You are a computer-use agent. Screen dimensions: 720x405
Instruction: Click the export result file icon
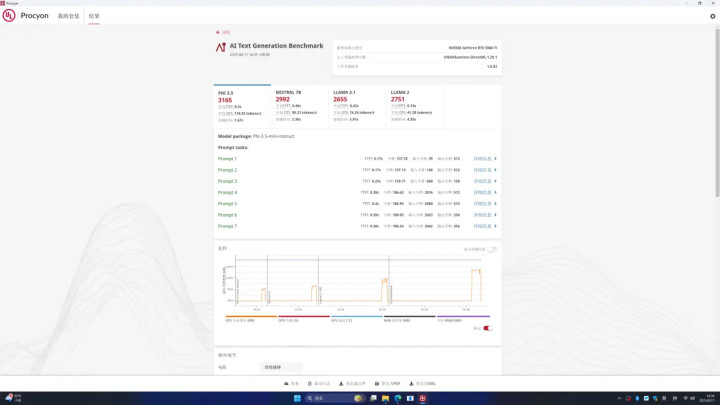pyautogui.click(x=341, y=383)
